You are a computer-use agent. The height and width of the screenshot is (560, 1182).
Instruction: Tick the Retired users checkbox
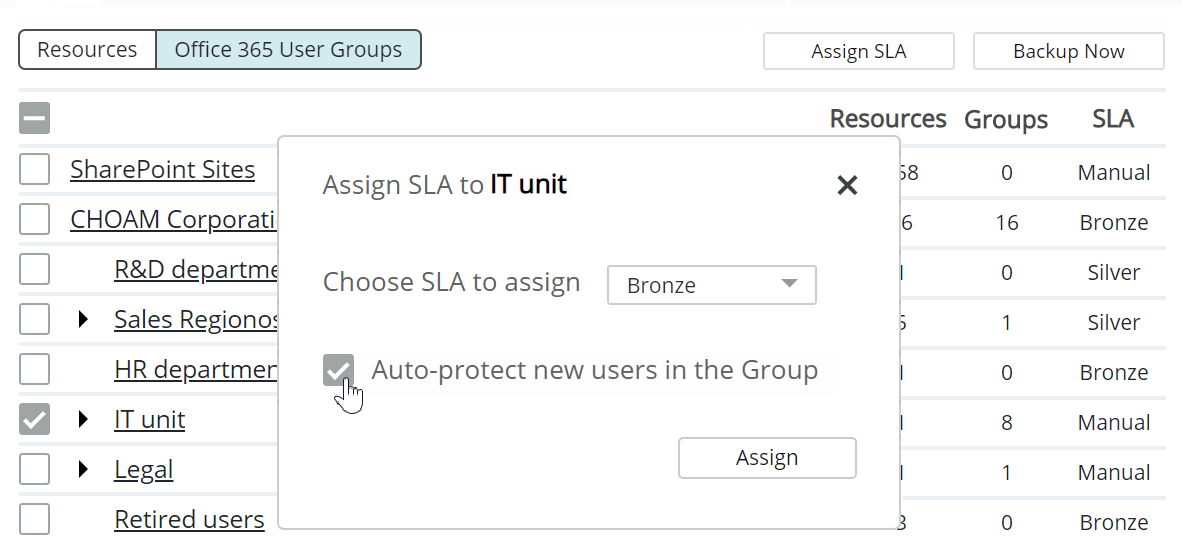coord(34,520)
